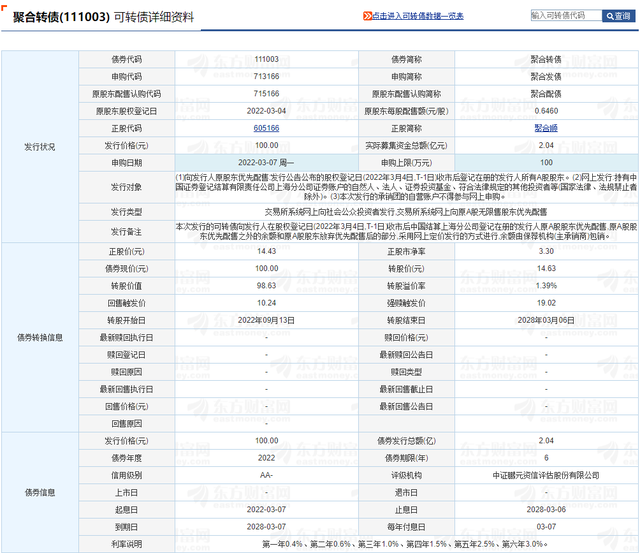
Task: Click the 最新赎回执行日 label
Action: [127, 337]
